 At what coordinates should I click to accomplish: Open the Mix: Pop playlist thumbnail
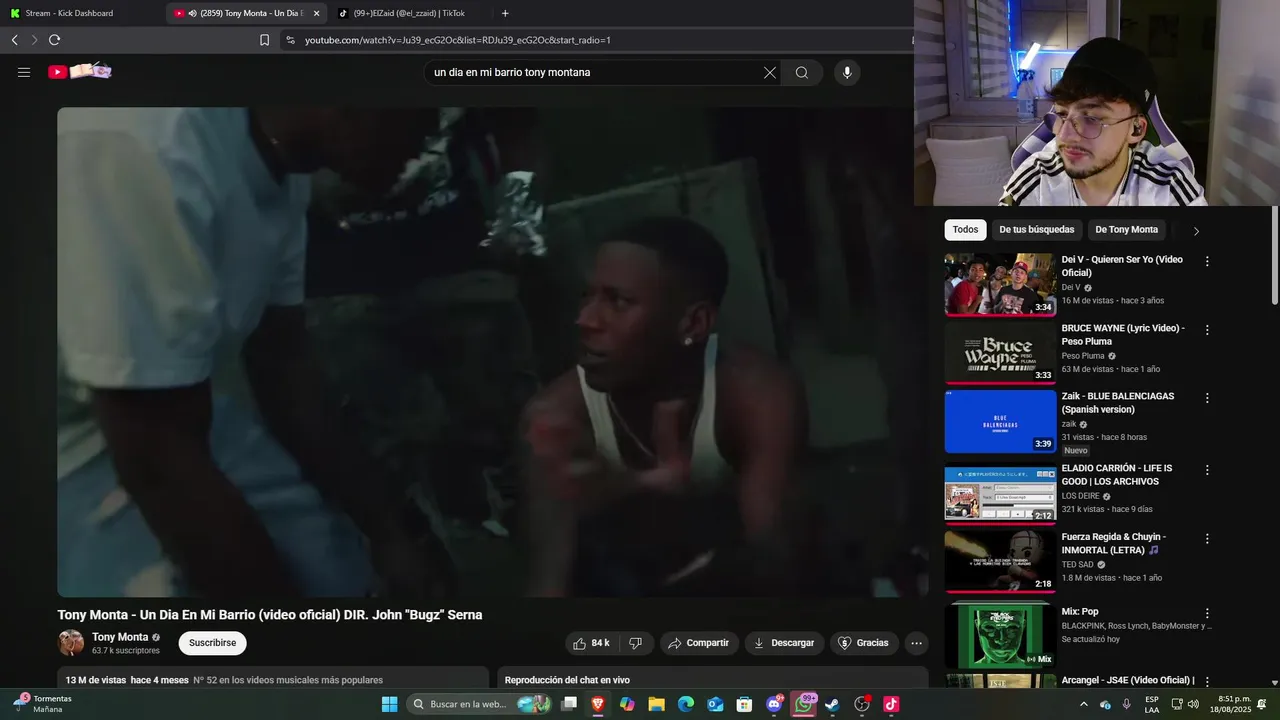[x=1000, y=636]
